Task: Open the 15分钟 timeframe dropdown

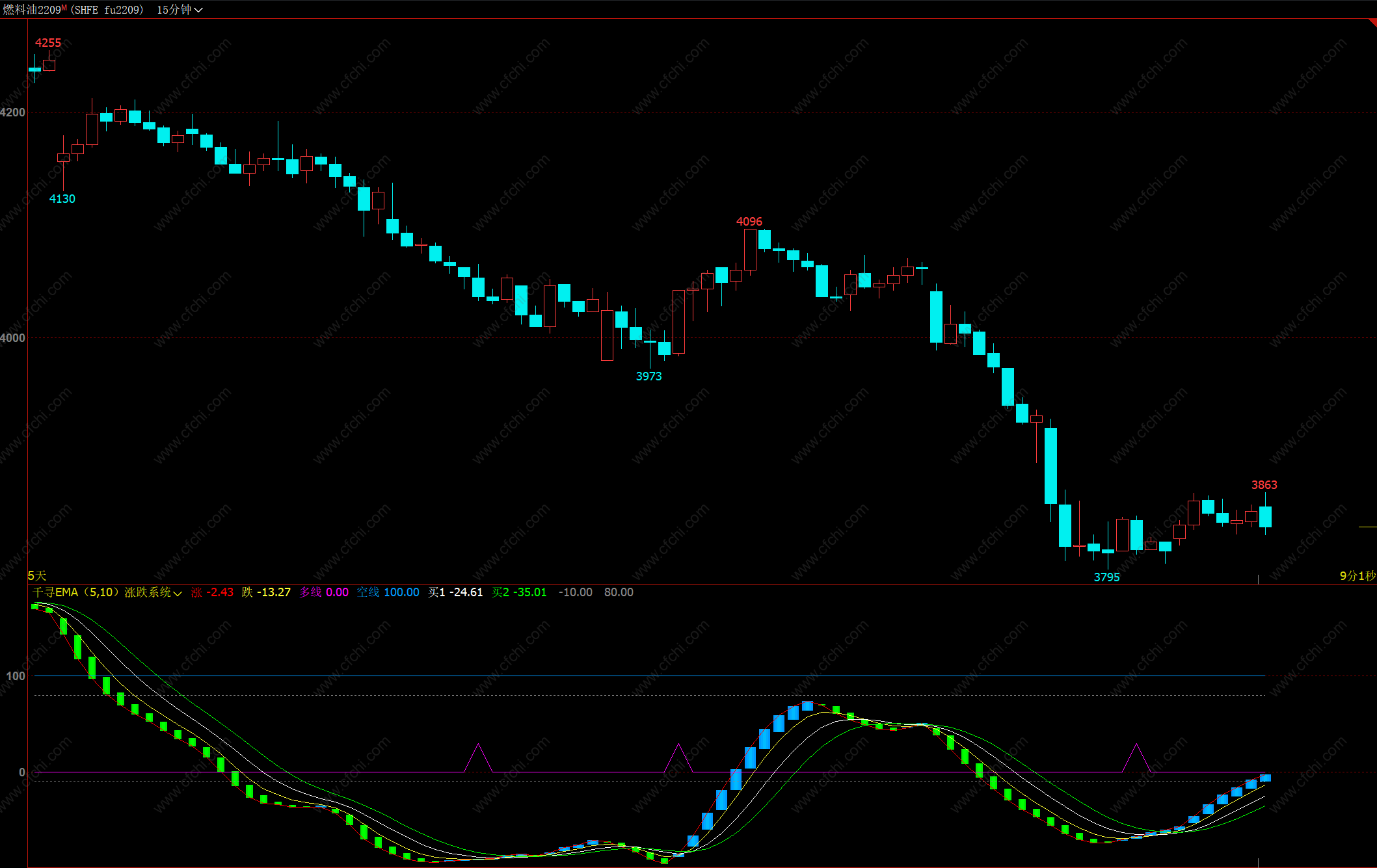Action: point(180,10)
